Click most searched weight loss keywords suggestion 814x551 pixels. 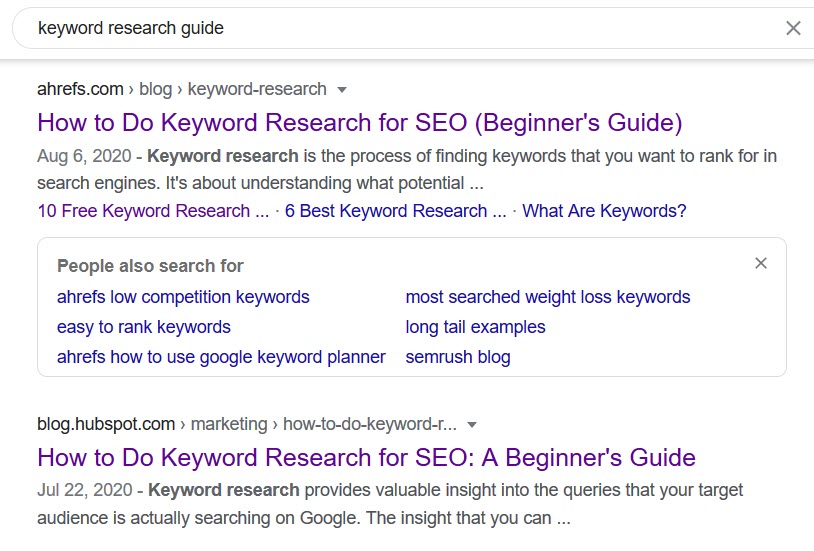click(x=548, y=297)
